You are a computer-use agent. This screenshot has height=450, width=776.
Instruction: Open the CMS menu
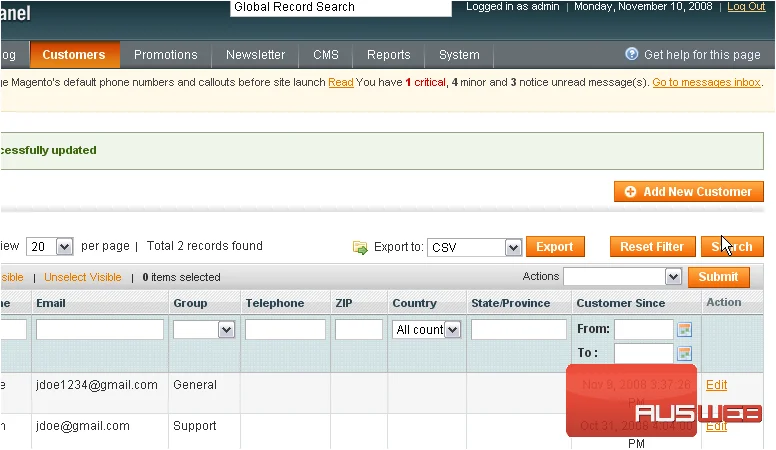click(326, 54)
